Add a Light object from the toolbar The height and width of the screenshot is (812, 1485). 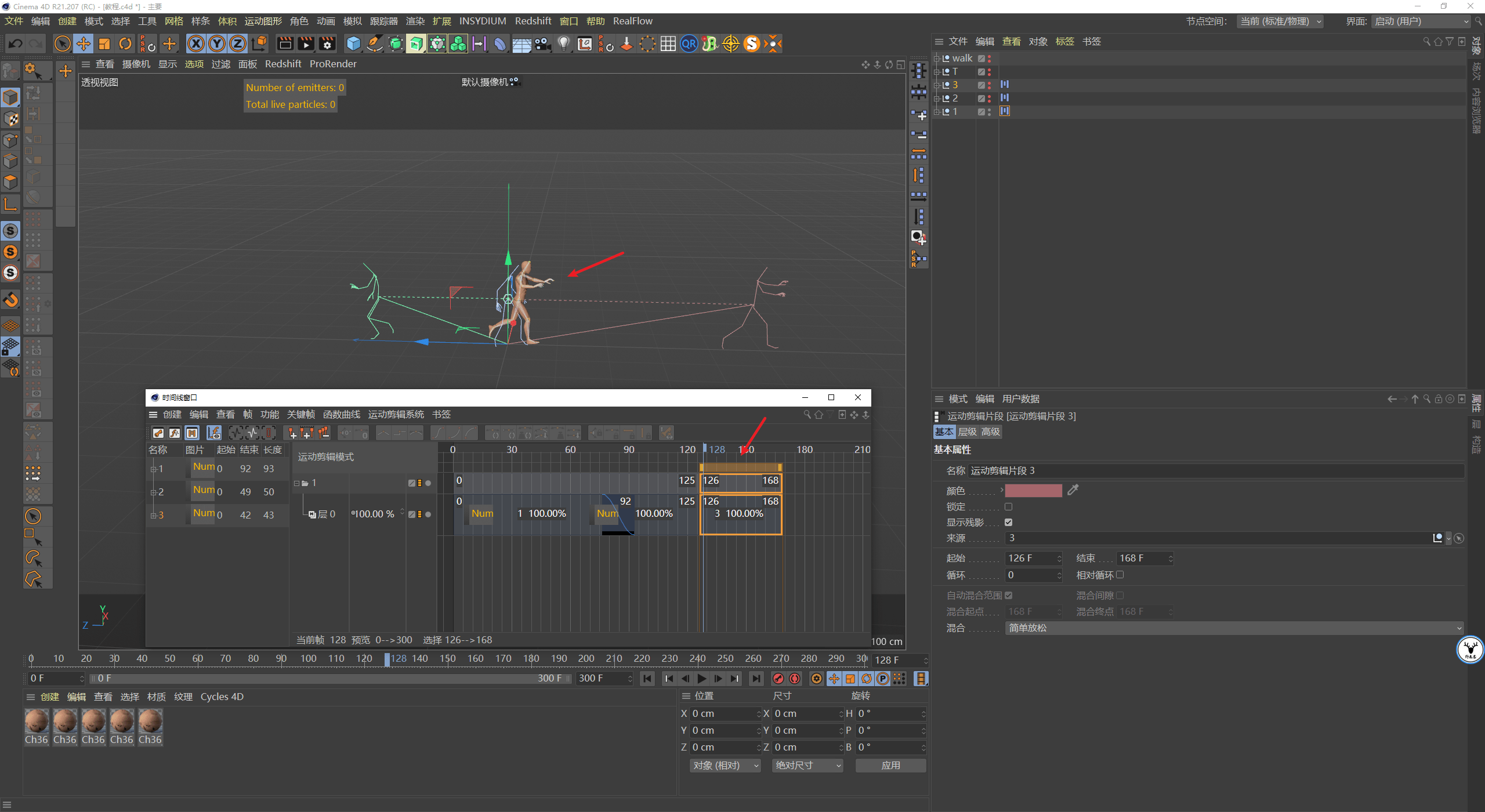coord(563,43)
